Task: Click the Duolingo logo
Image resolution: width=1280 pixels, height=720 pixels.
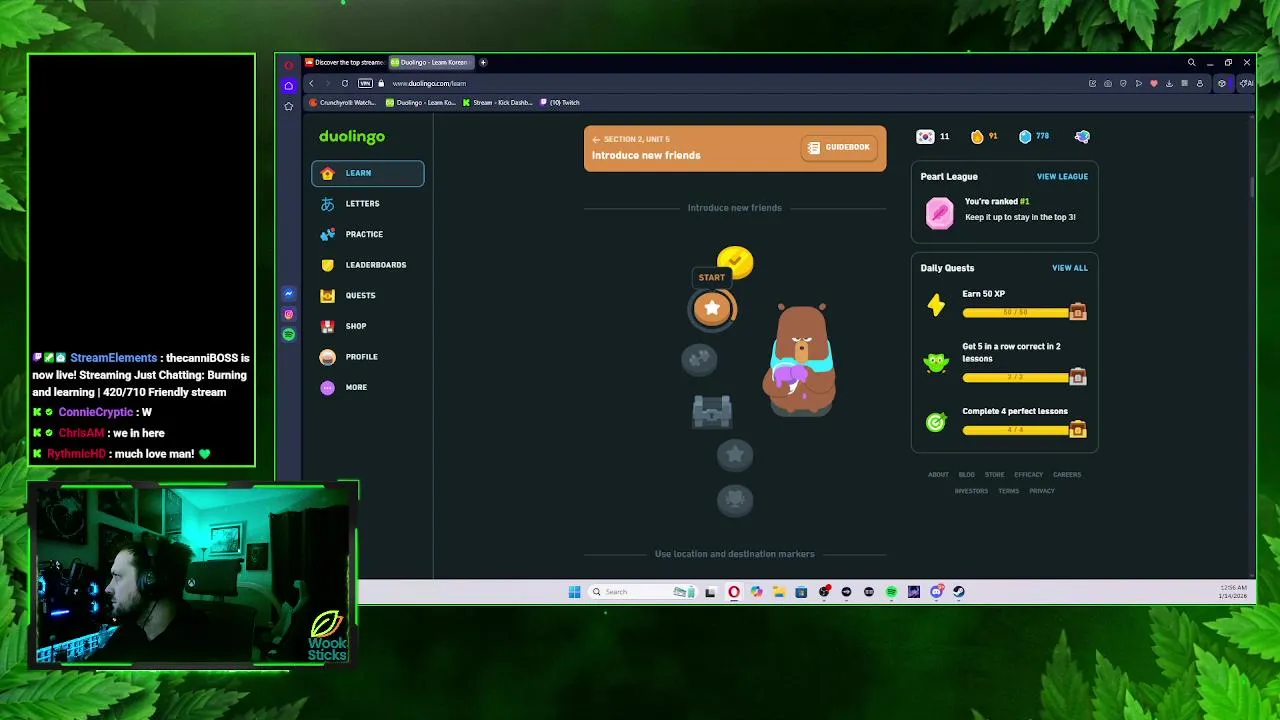Action: (x=352, y=136)
